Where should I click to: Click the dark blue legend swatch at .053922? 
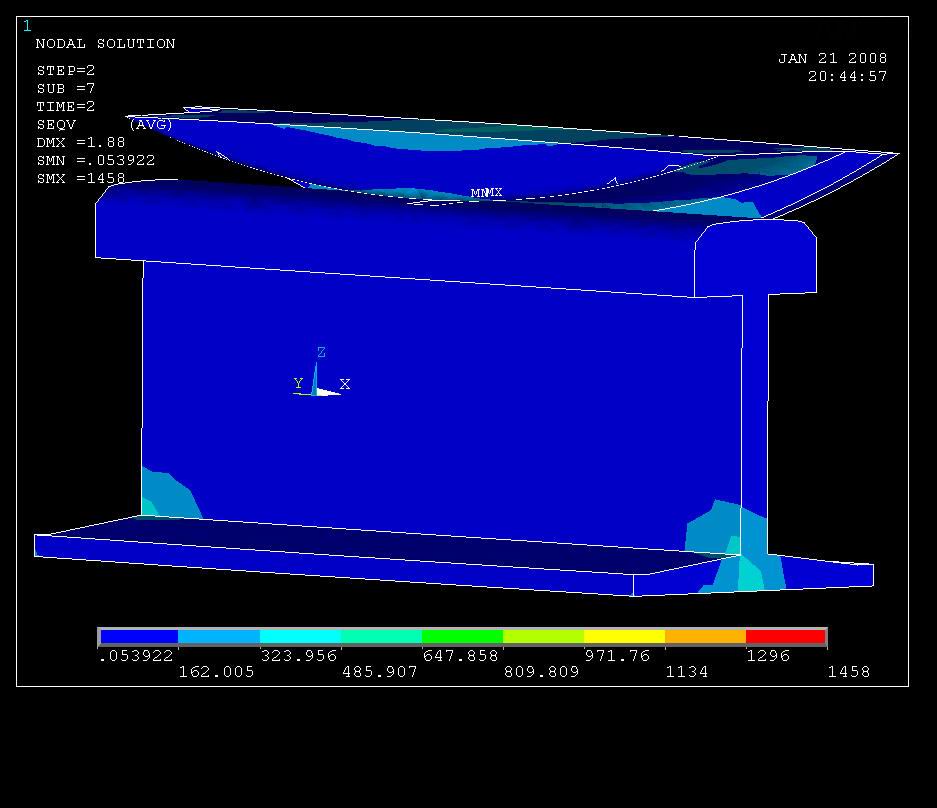[x=139, y=636]
